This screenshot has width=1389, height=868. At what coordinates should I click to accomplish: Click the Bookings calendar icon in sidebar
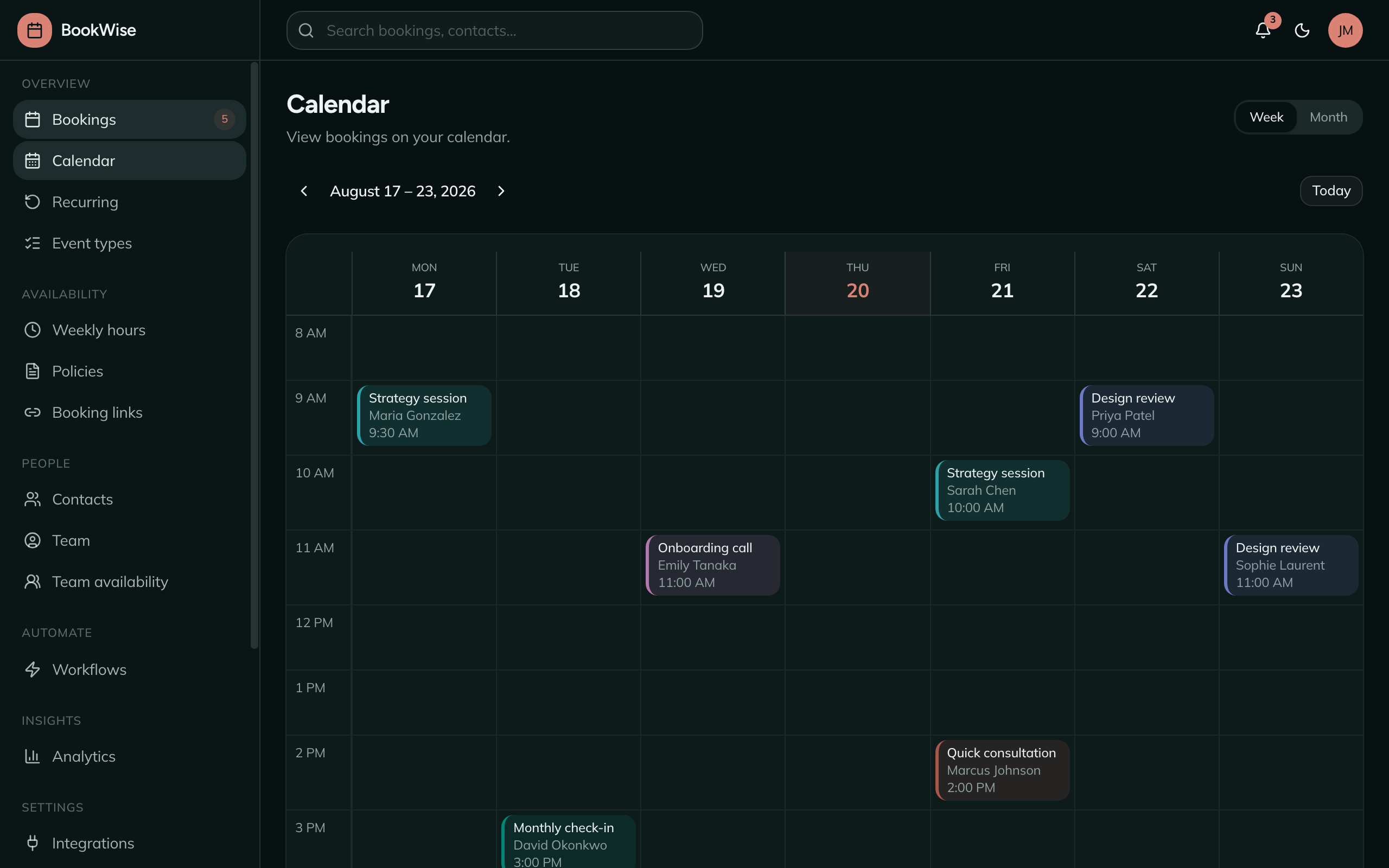pyautogui.click(x=33, y=119)
